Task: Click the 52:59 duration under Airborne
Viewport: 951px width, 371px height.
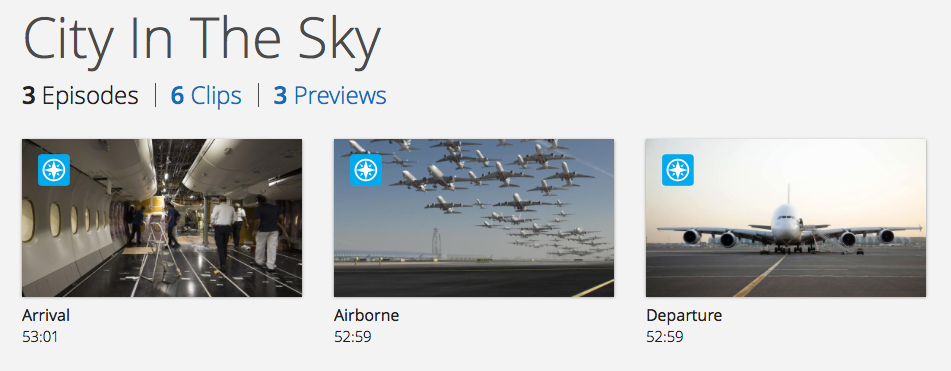Action: 352,336
